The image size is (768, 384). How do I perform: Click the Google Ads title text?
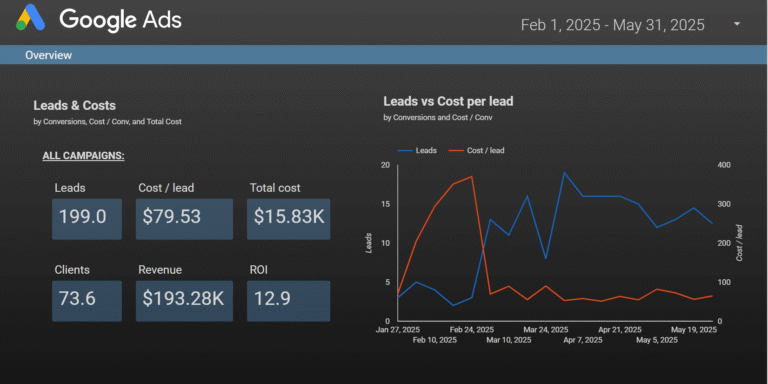pos(120,19)
